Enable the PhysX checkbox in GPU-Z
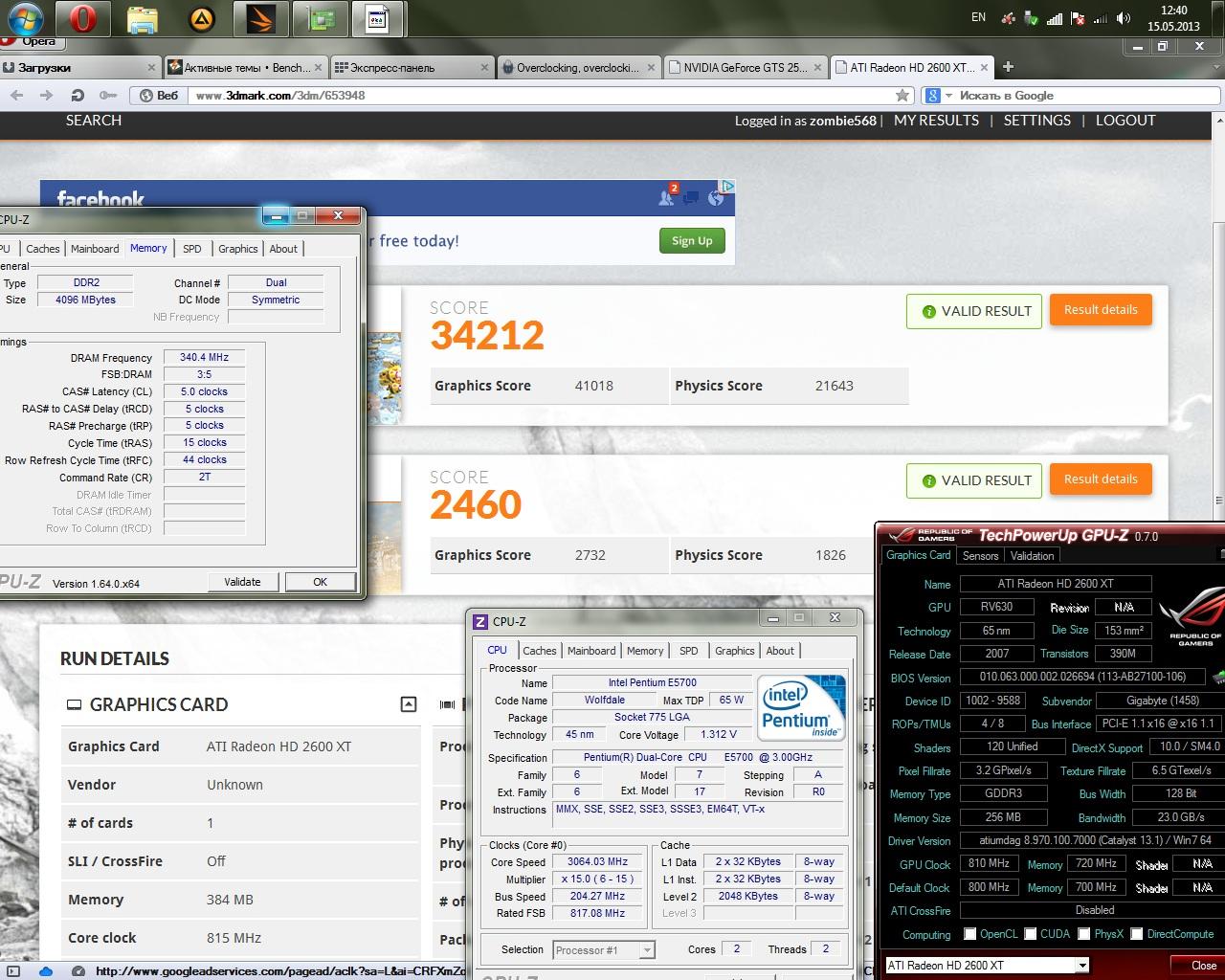The width and height of the screenshot is (1225, 980). pyautogui.click(x=1084, y=934)
